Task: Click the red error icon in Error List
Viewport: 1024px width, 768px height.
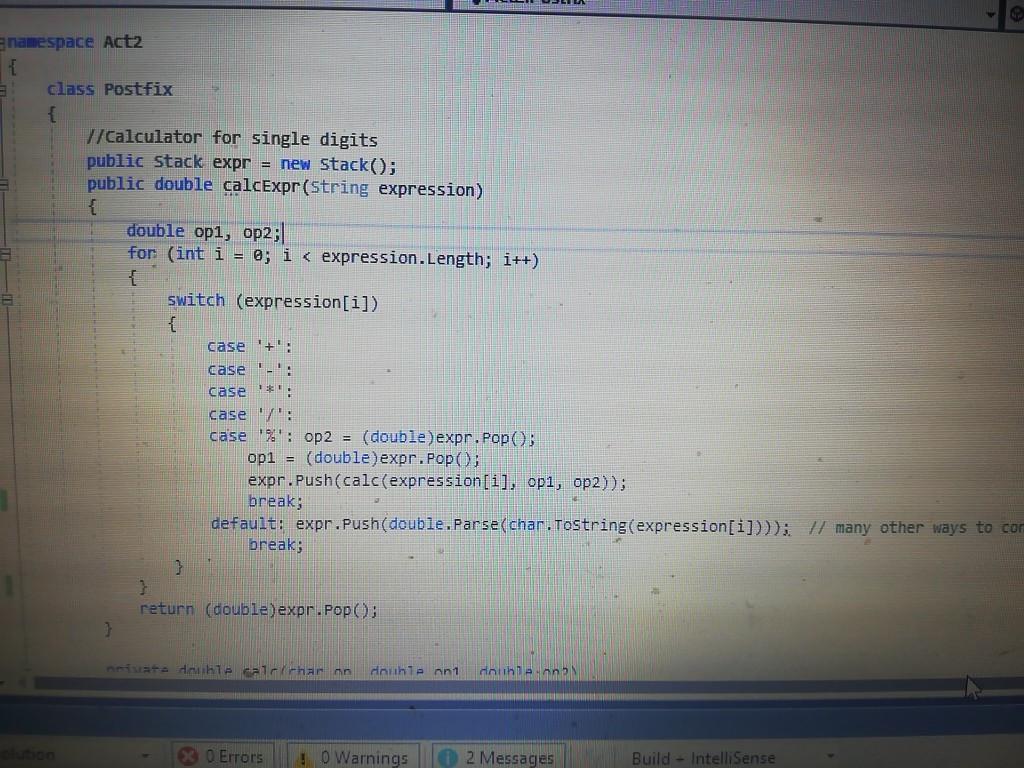Action: 190,757
